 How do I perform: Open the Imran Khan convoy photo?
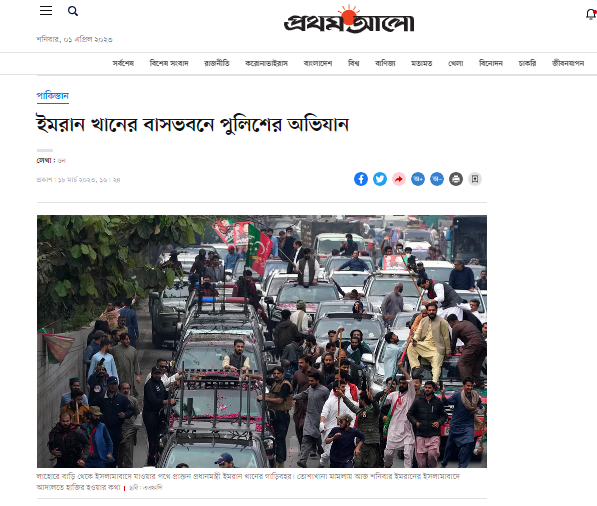[262, 341]
